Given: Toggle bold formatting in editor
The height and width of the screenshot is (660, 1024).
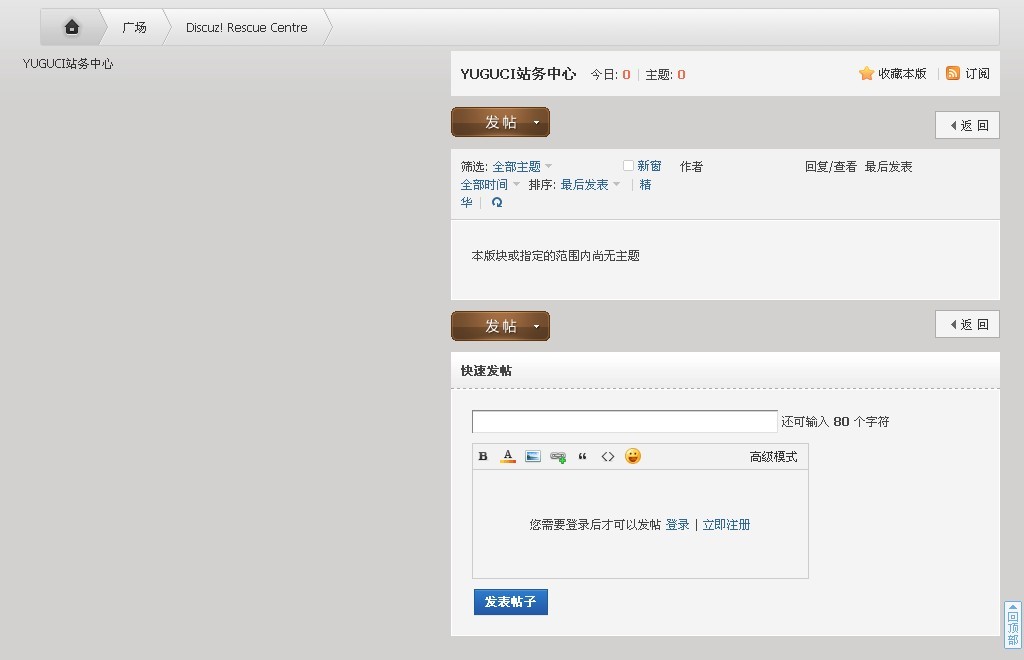Looking at the screenshot, I should tap(483, 456).
